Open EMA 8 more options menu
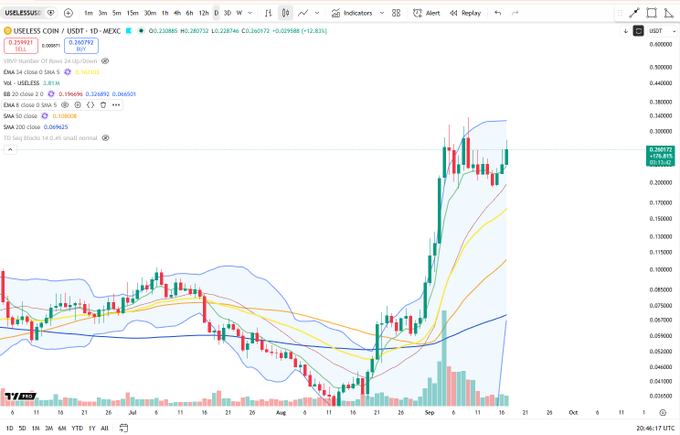Screen dimensions: 680x435 [x=116, y=105]
